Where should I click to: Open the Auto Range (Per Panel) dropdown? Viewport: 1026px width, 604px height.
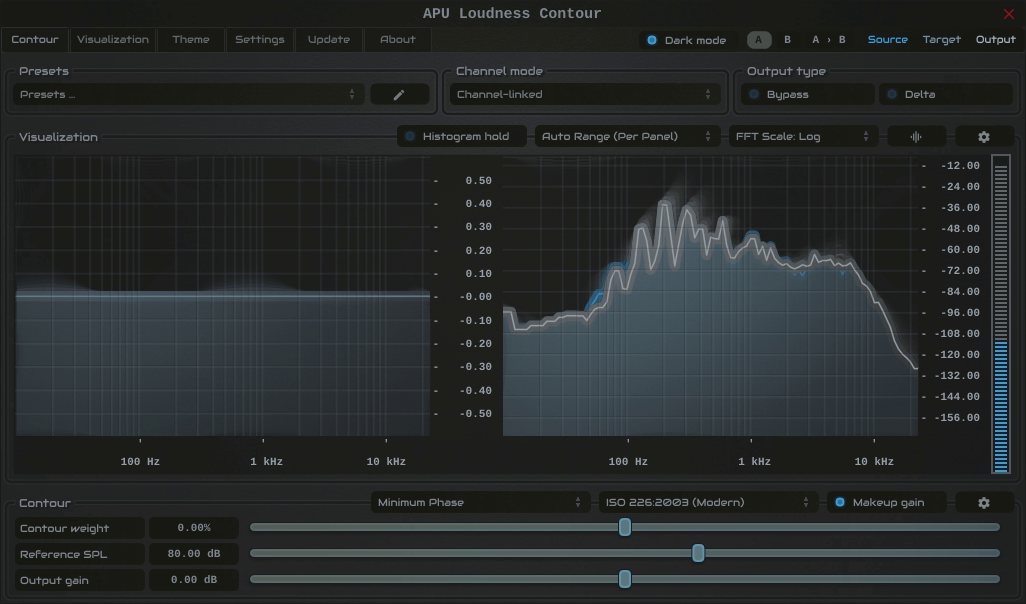(x=627, y=136)
